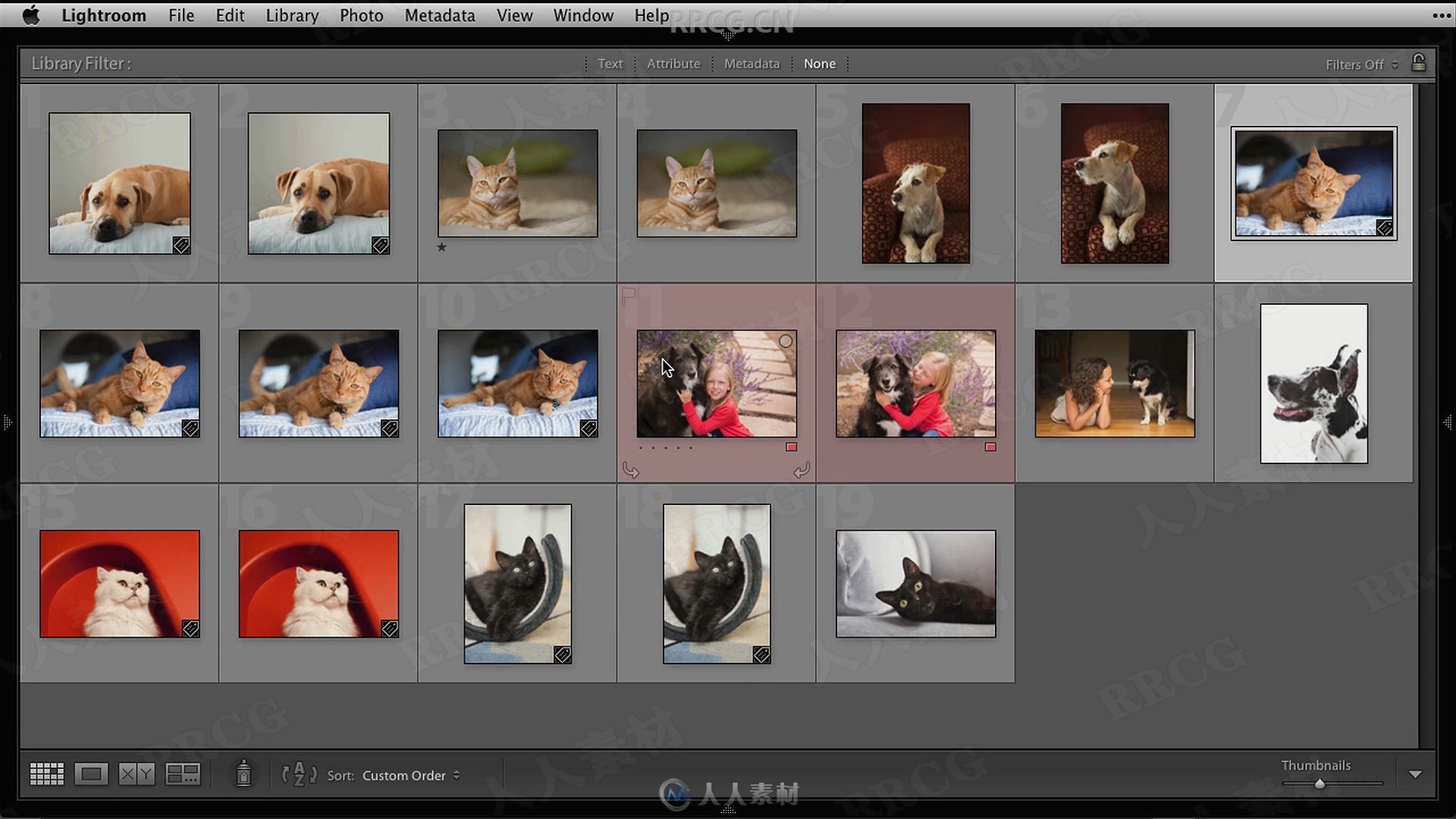This screenshot has height=819, width=1456.
Task: Expand the top module panel arrow
Action: click(728, 36)
